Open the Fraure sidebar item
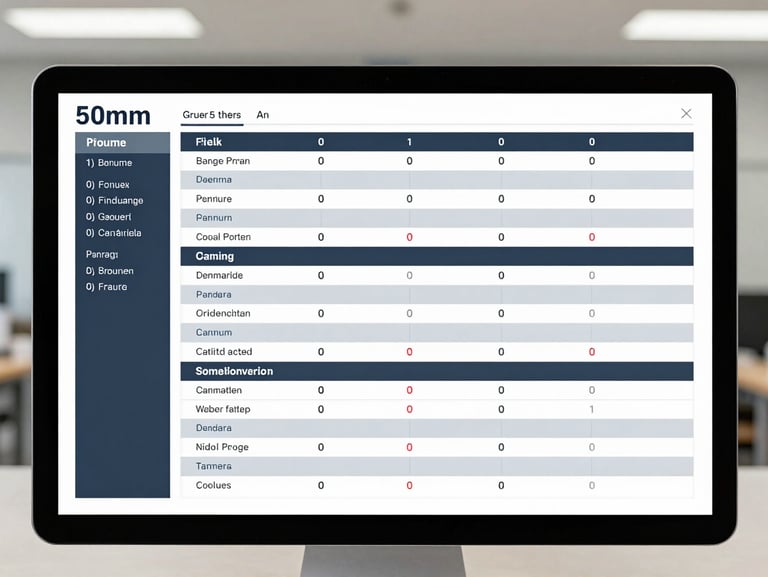This screenshot has height=577, width=768. tap(106, 287)
